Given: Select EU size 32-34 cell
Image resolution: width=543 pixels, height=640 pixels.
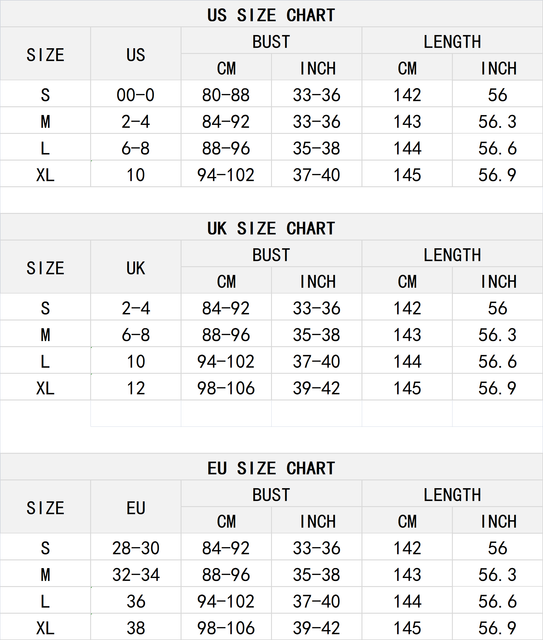Looking at the screenshot, I should [x=136, y=575].
